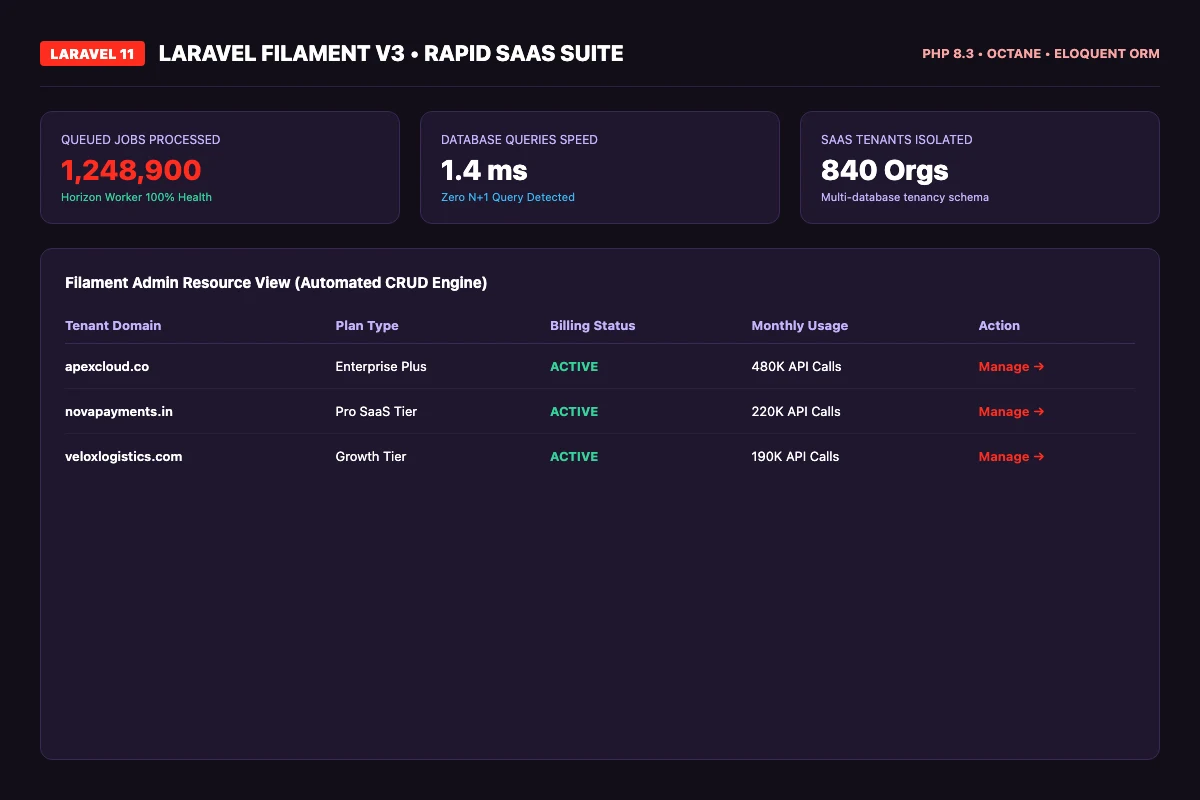
Task: Select the Billing Status column header
Action: click(592, 326)
